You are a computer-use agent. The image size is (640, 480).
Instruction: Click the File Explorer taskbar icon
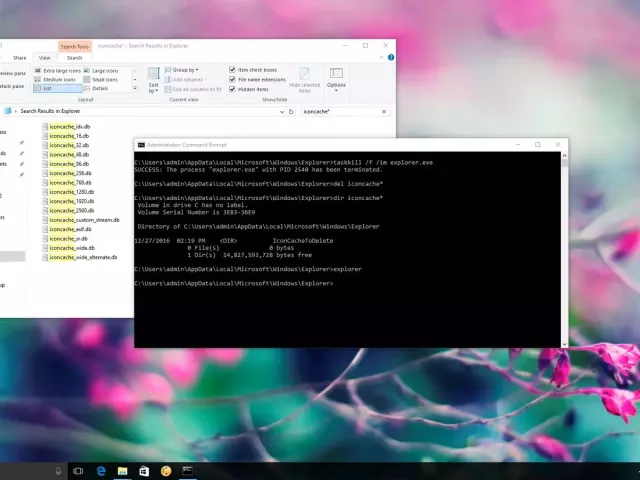[x=123, y=471]
